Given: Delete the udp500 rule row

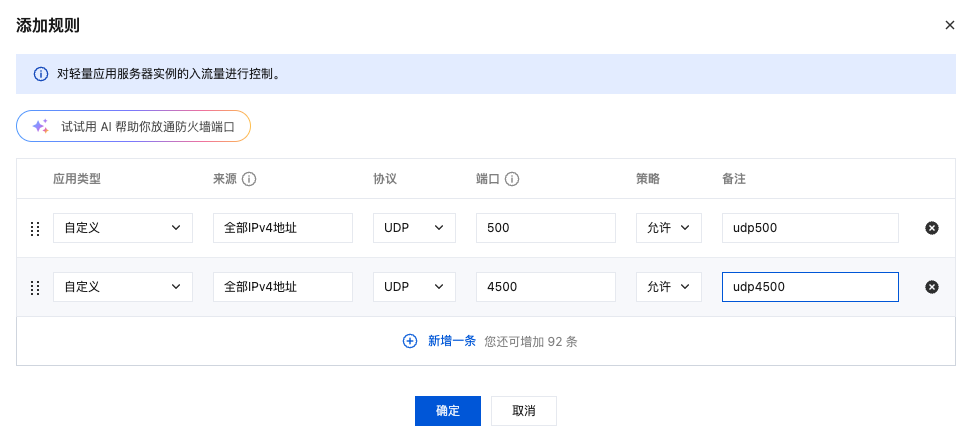Looking at the screenshot, I should [x=931, y=228].
